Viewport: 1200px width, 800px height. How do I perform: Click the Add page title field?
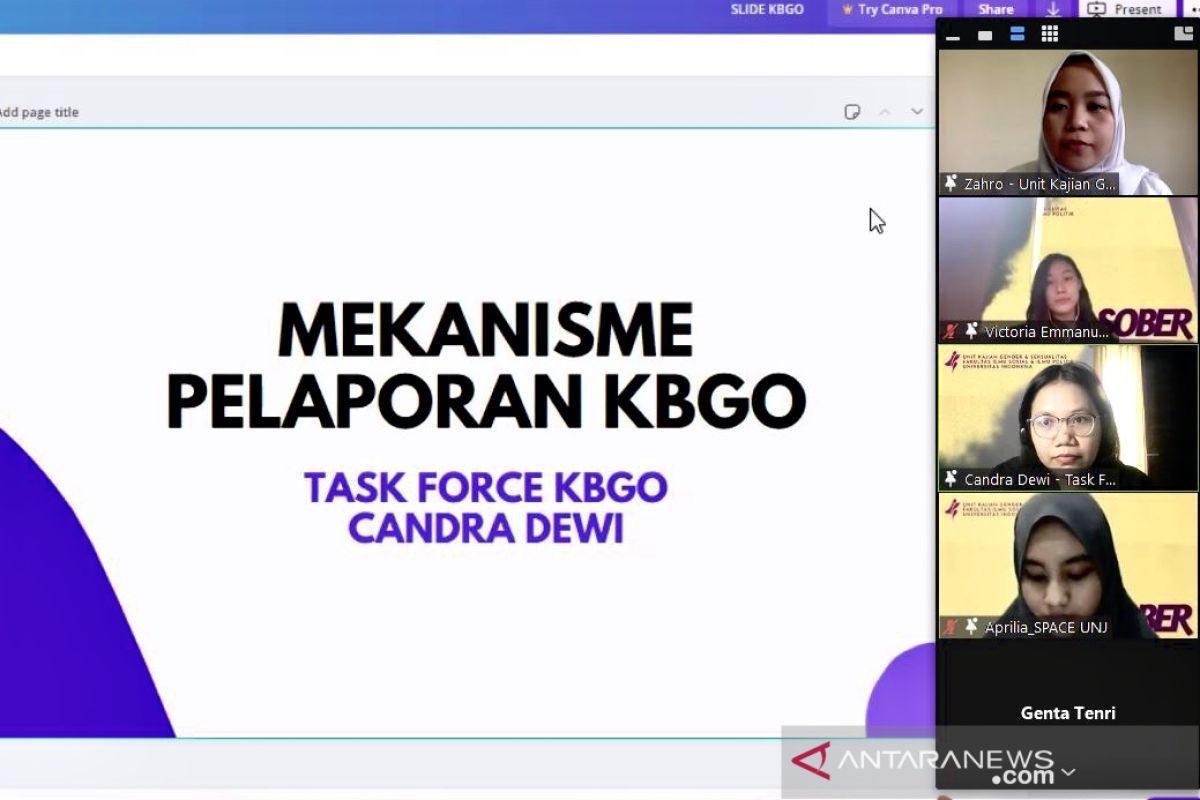point(38,112)
